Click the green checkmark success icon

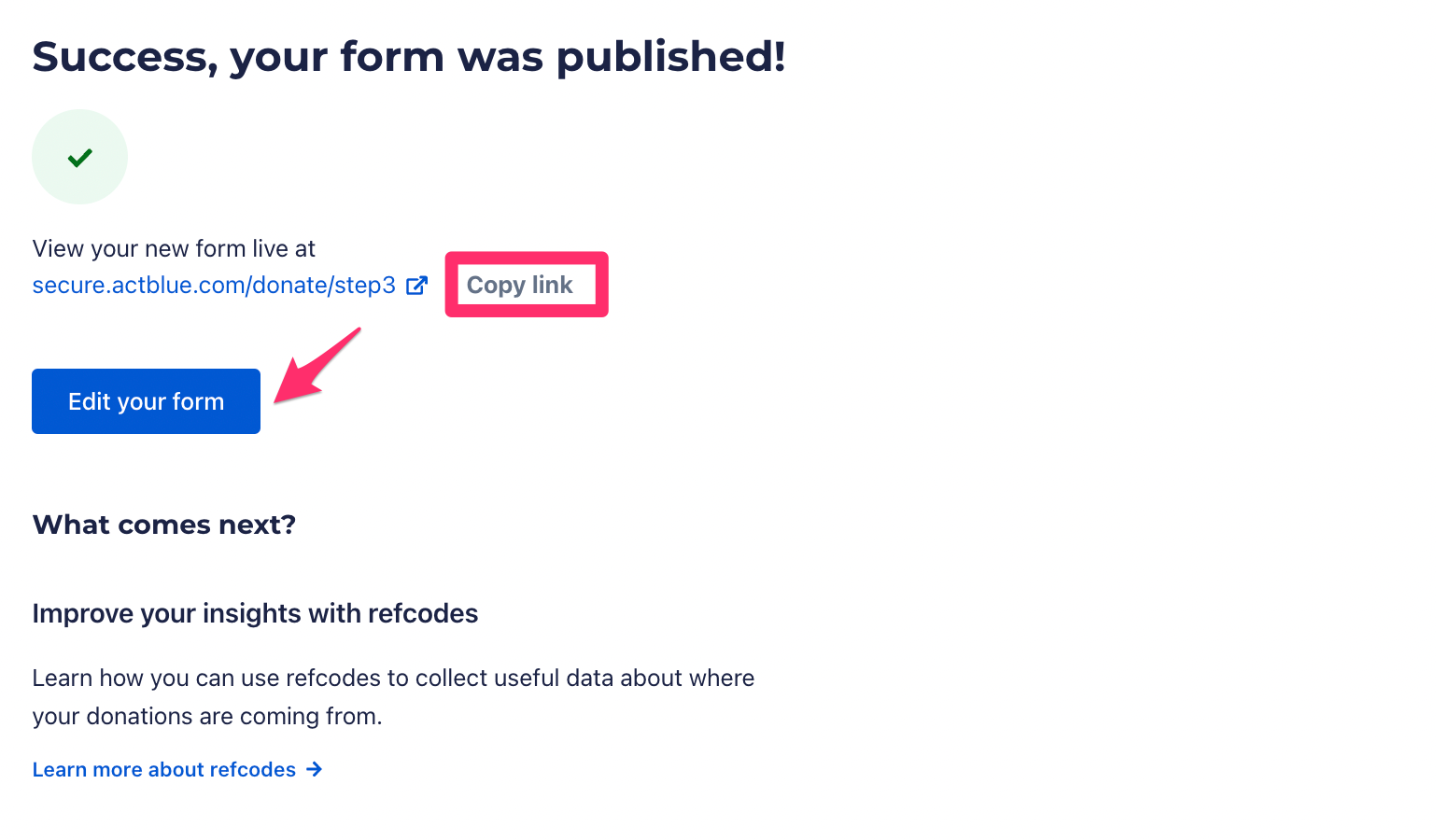tap(80, 158)
